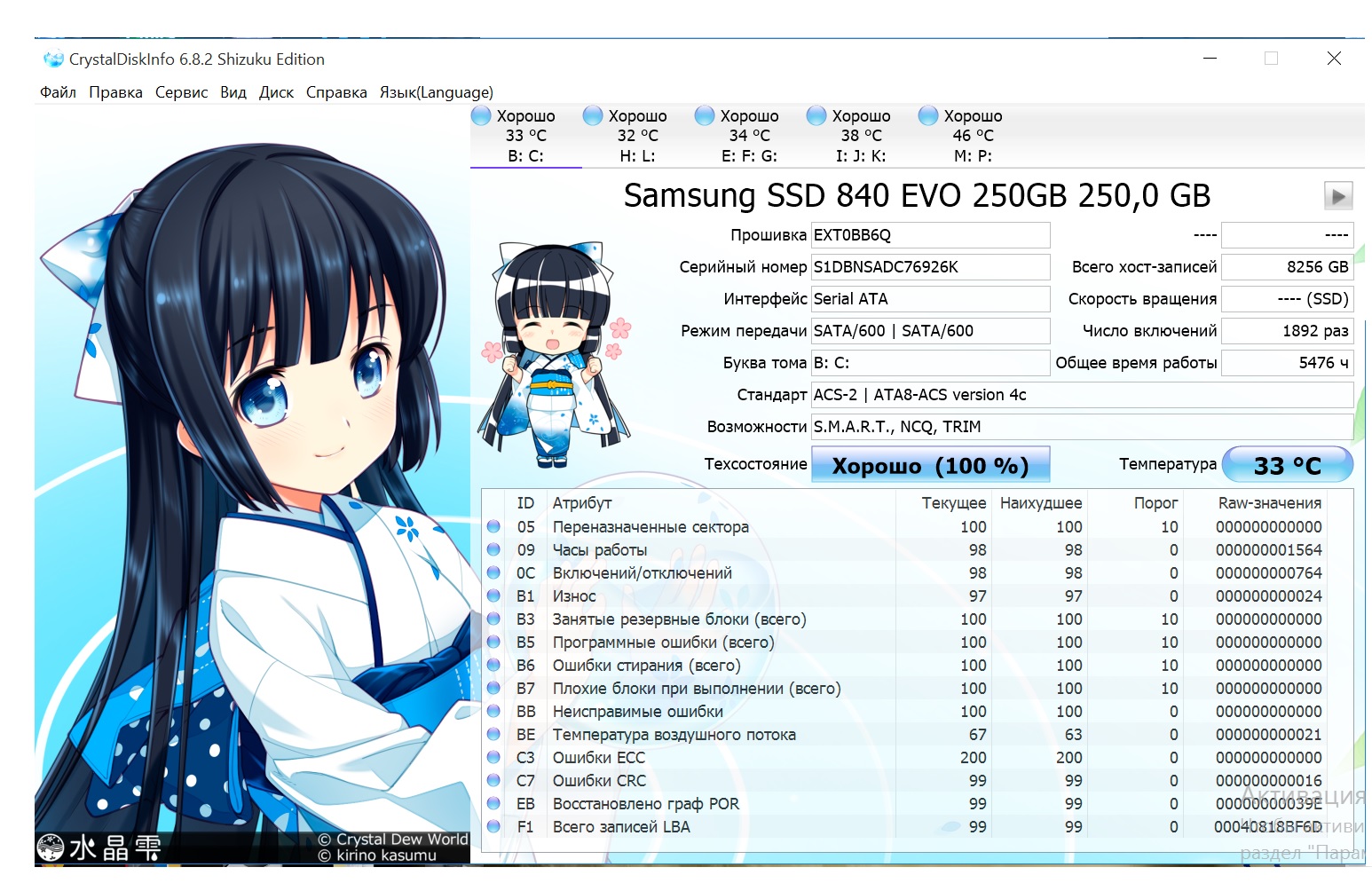Select the E: F: G: disk tab
This screenshot has height=891, width=1372.
tap(749, 136)
